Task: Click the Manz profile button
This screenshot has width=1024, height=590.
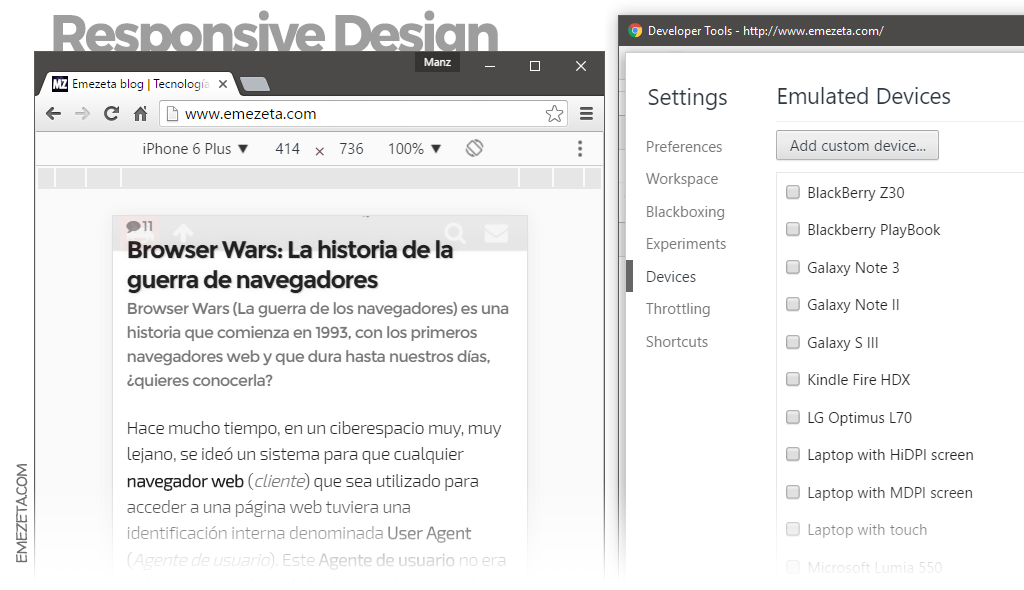Action: pyautogui.click(x=437, y=62)
